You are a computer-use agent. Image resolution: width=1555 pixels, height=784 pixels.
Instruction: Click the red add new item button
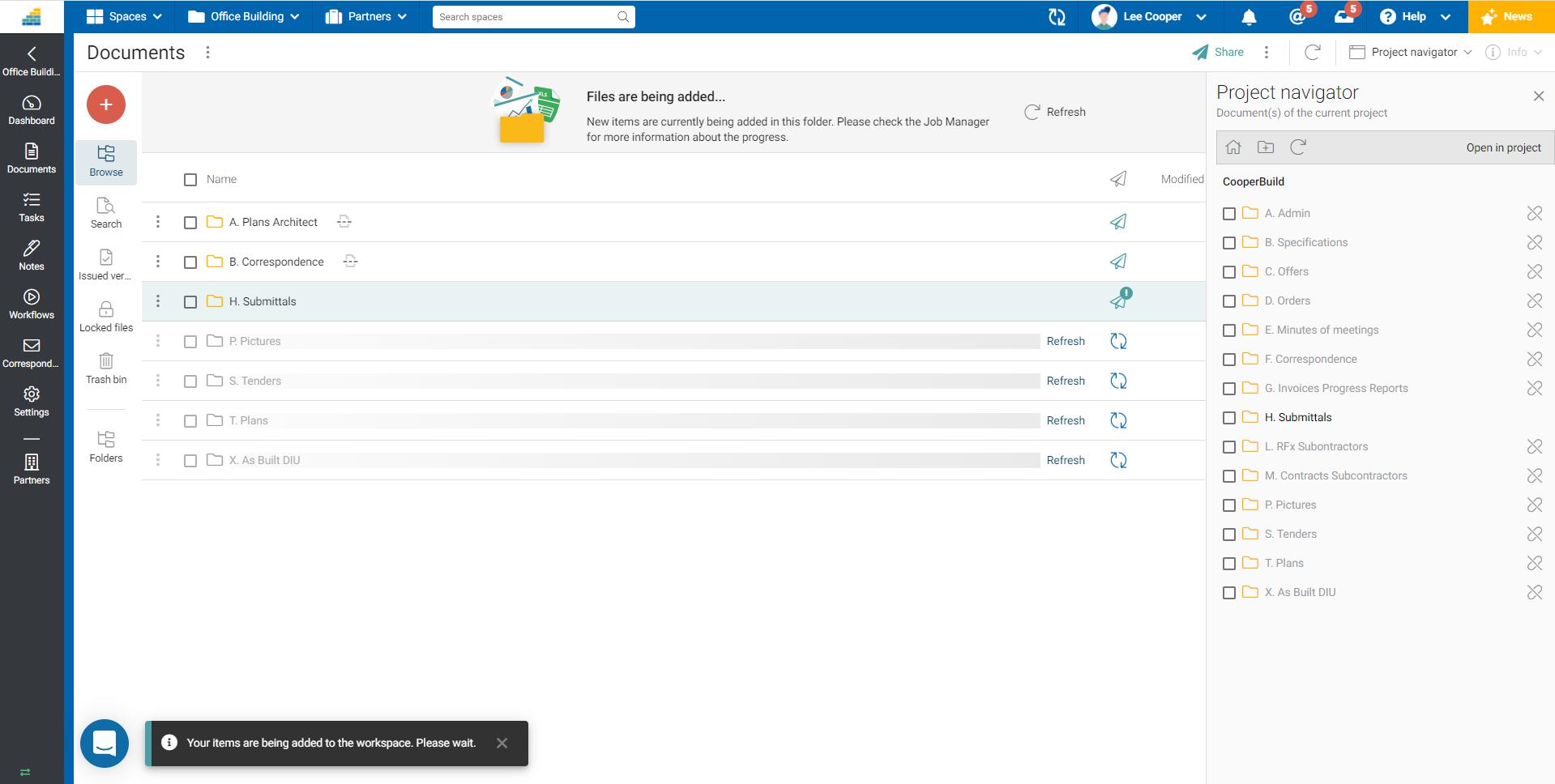106,104
